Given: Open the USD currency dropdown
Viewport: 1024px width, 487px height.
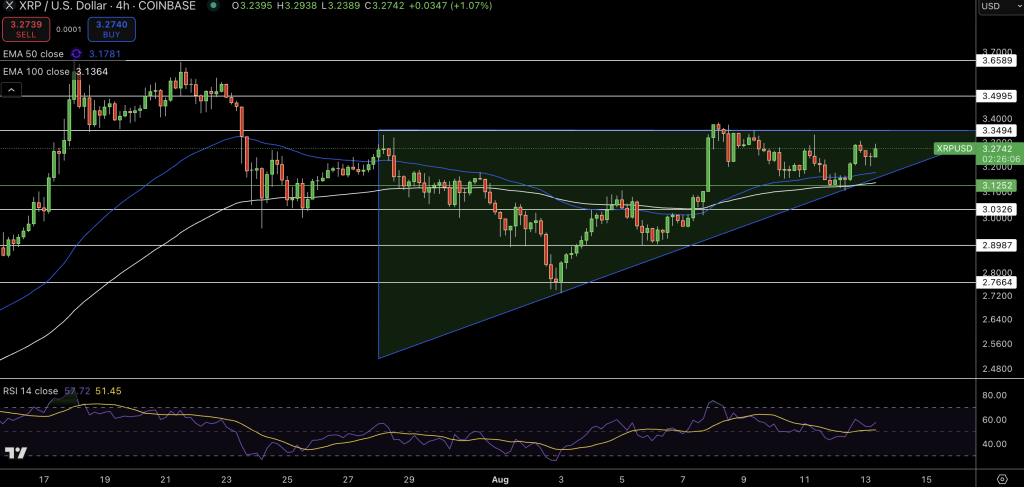Looking at the screenshot, I should point(1000,6).
